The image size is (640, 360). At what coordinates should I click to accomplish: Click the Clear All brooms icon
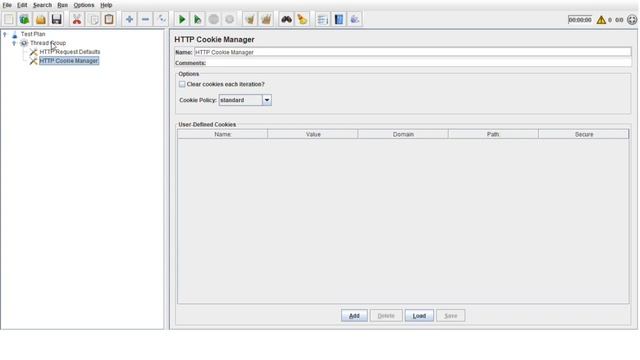[266, 19]
